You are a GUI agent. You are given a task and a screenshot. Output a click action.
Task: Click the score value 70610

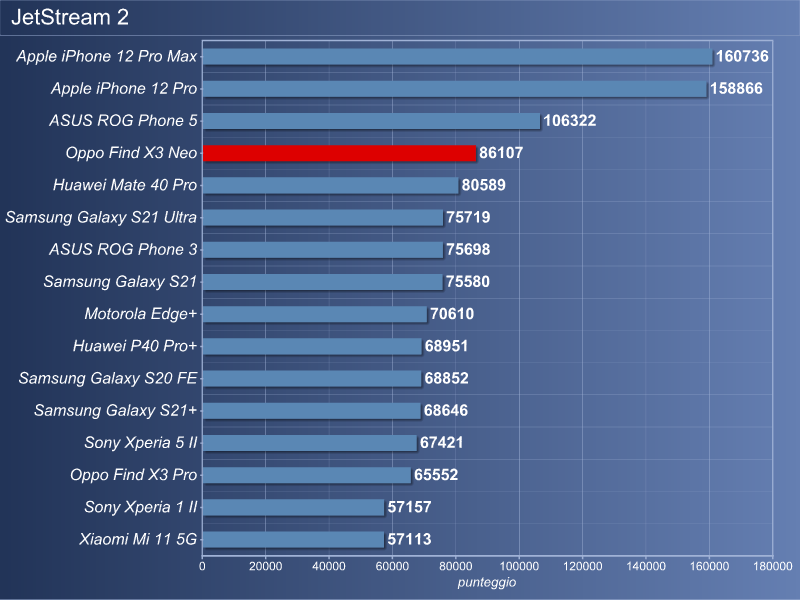click(452, 314)
